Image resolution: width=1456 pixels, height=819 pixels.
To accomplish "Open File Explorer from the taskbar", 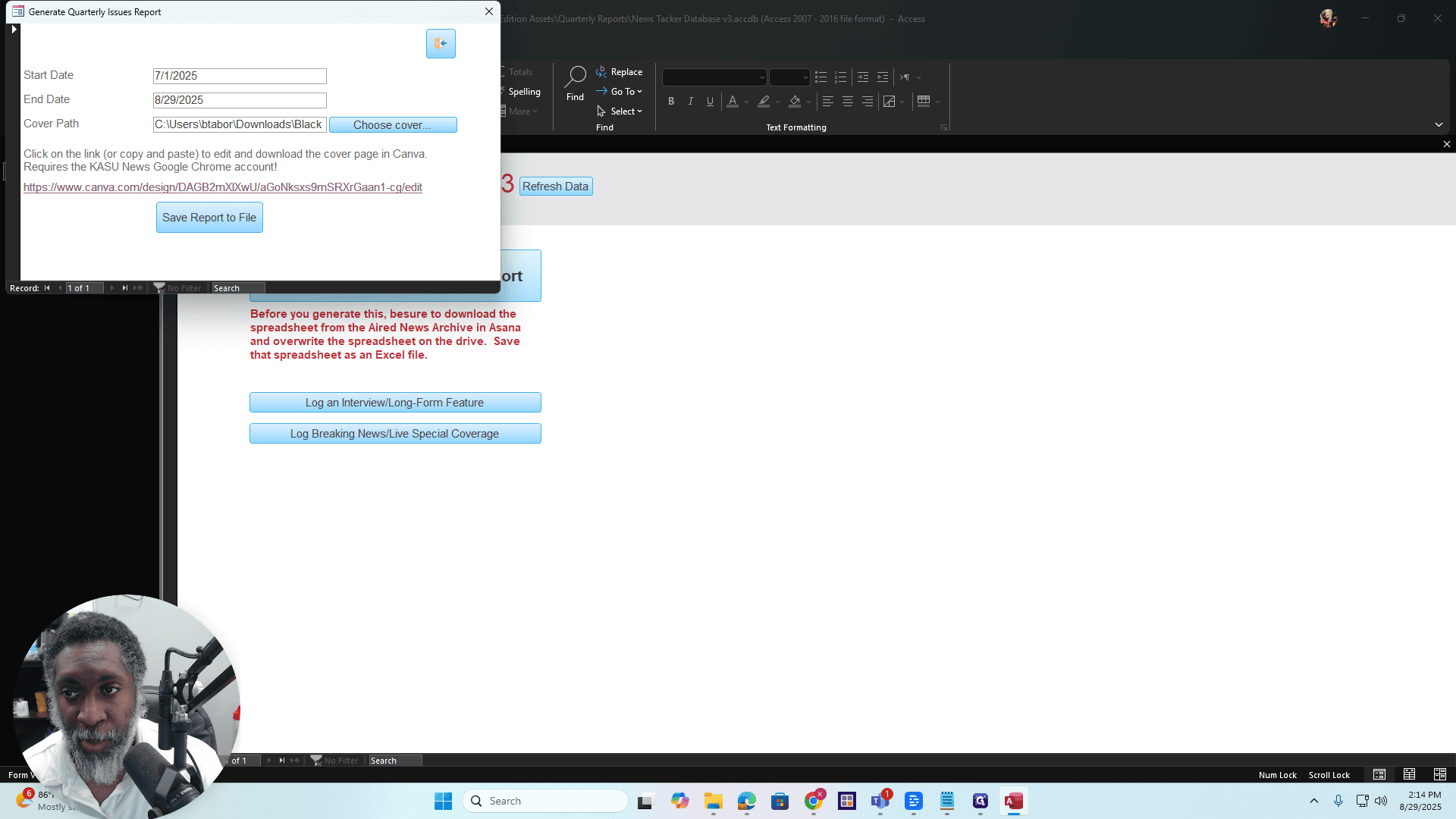I will (x=714, y=801).
